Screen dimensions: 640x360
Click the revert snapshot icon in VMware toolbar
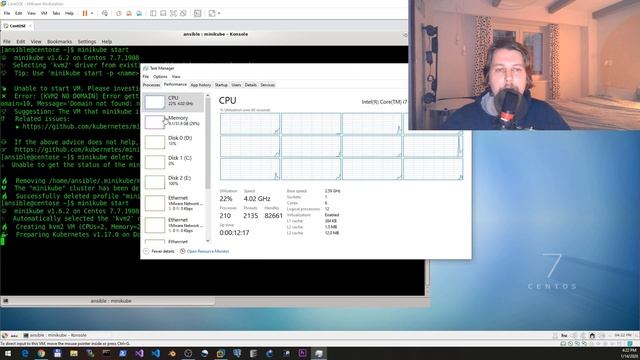coord(129,13)
